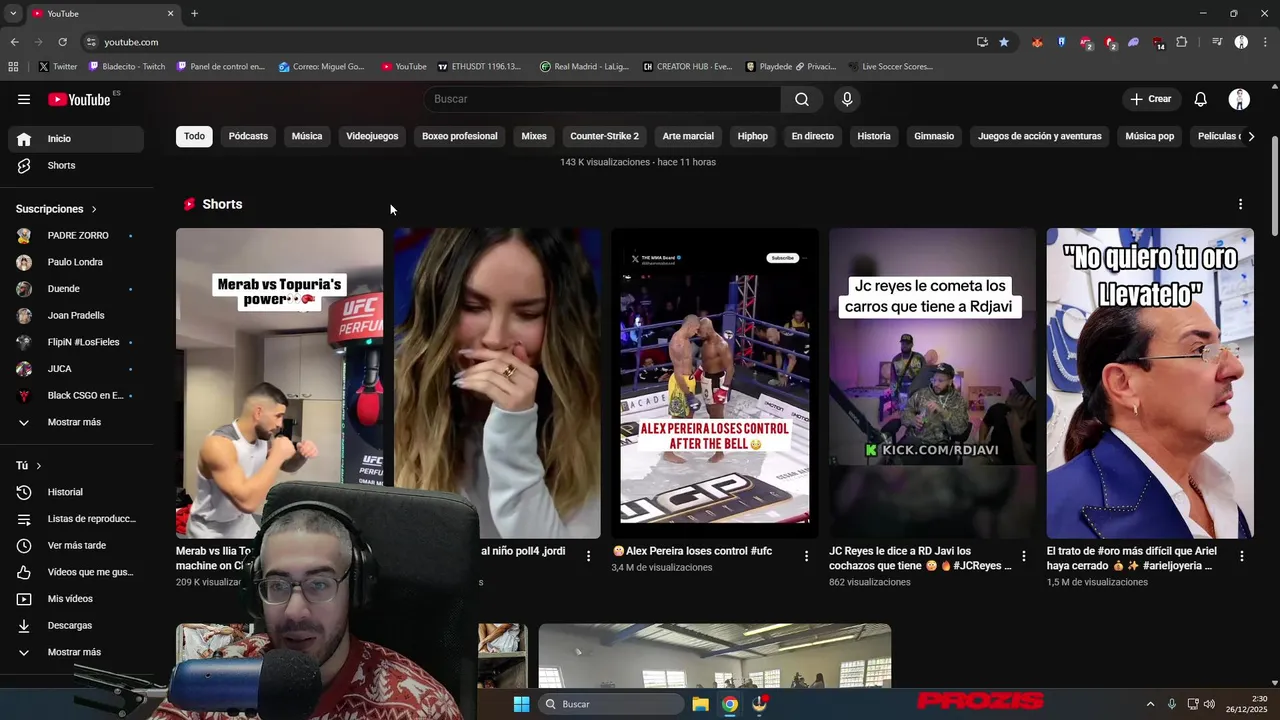Click Chrome icon in taskbar
Screen dimensions: 1280x720
point(730,704)
